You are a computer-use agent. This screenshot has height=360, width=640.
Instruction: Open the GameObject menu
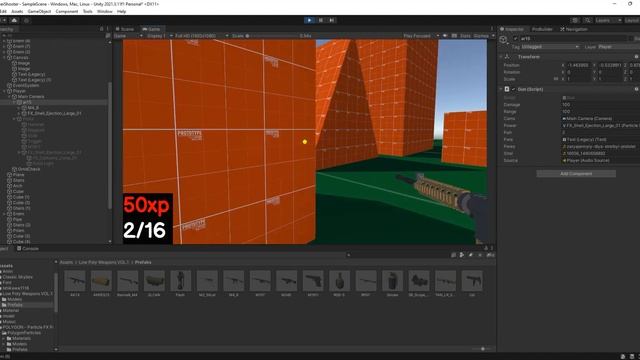(39, 11)
